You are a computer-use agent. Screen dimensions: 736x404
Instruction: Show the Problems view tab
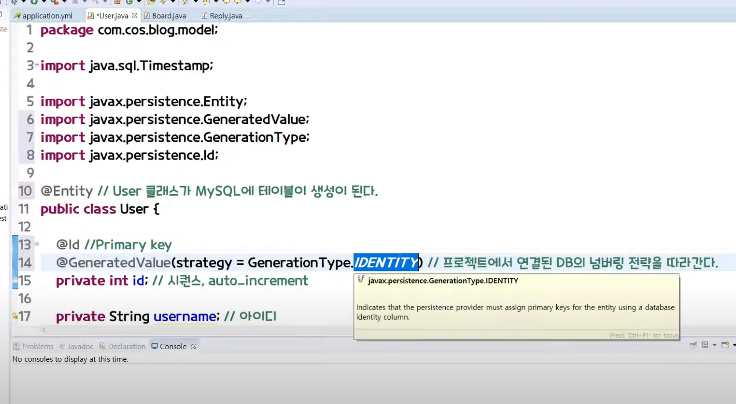tap(33, 346)
